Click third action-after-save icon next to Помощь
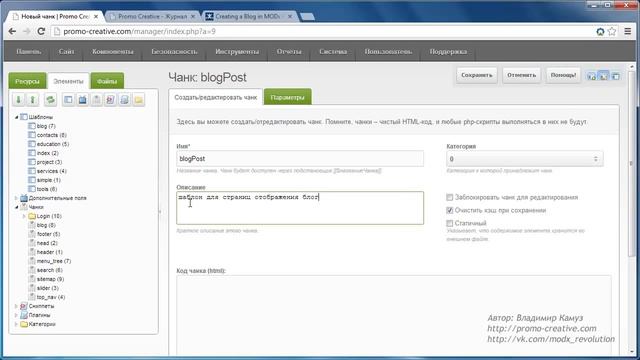Image resolution: width=640 pixels, height=360 pixels. pos(616,76)
